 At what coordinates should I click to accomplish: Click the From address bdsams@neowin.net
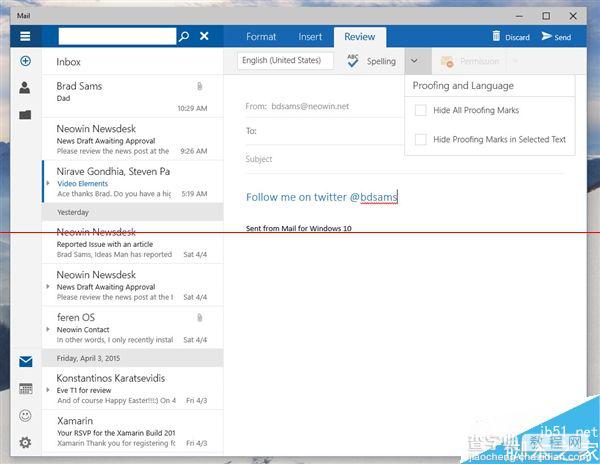coord(310,106)
